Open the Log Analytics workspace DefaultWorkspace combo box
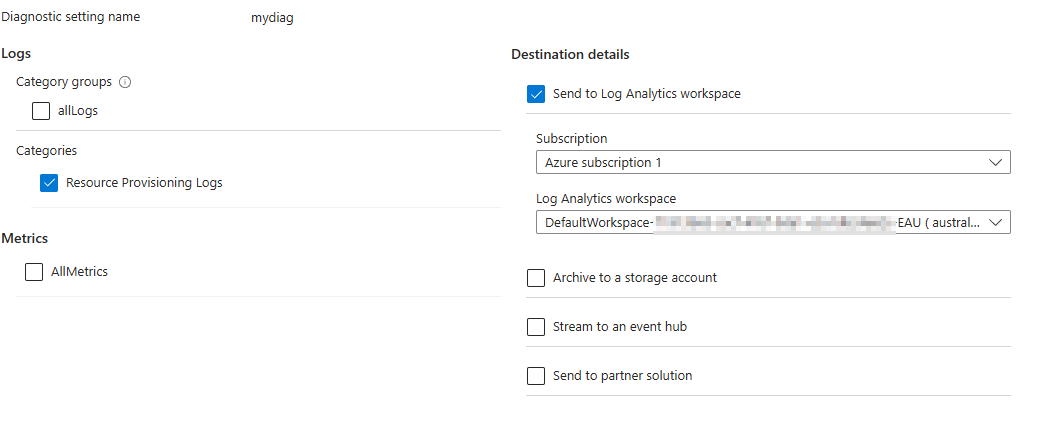 [760, 222]
